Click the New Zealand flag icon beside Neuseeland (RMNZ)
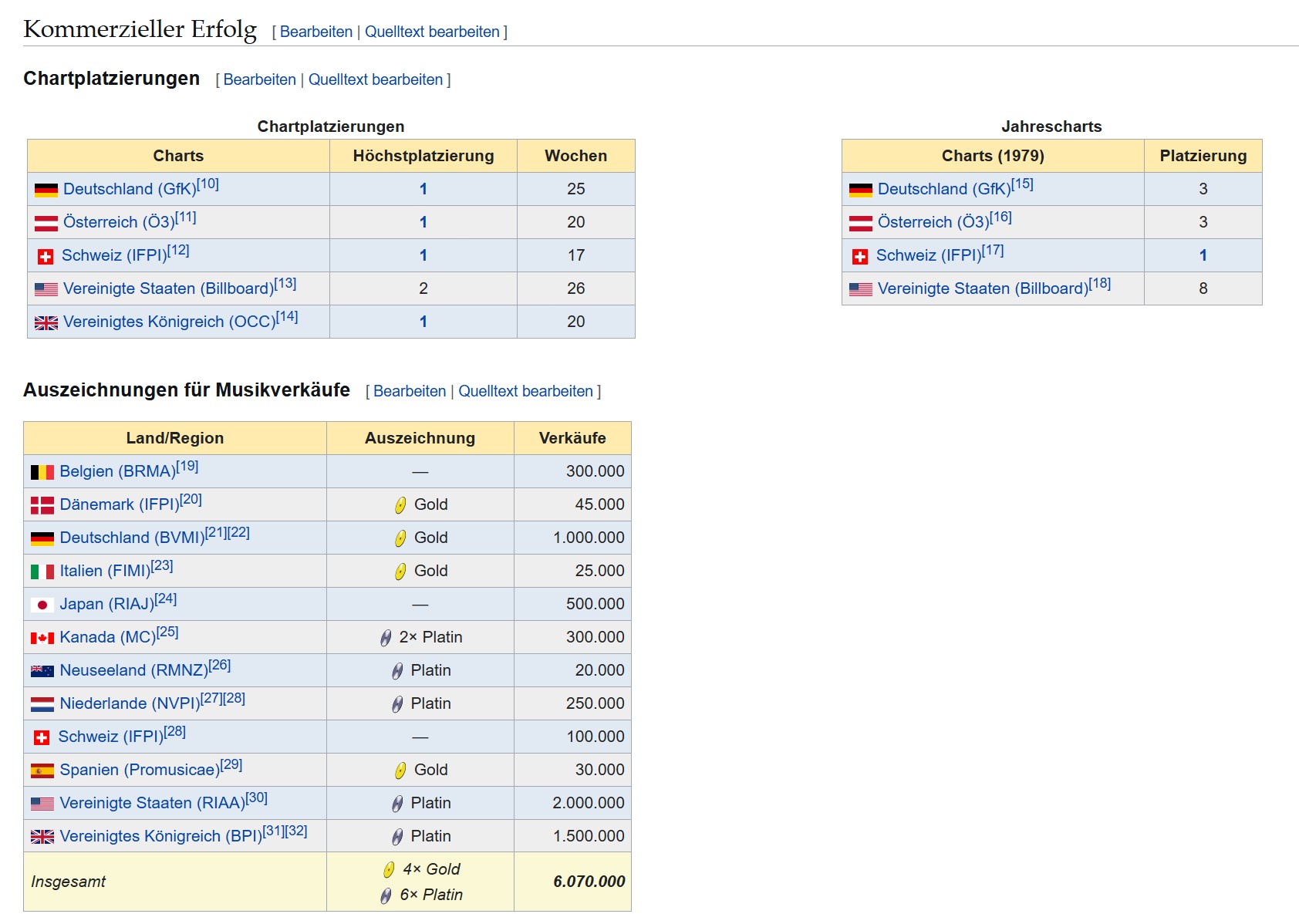Screen dimensions: 1299x924 click(42, 671)
